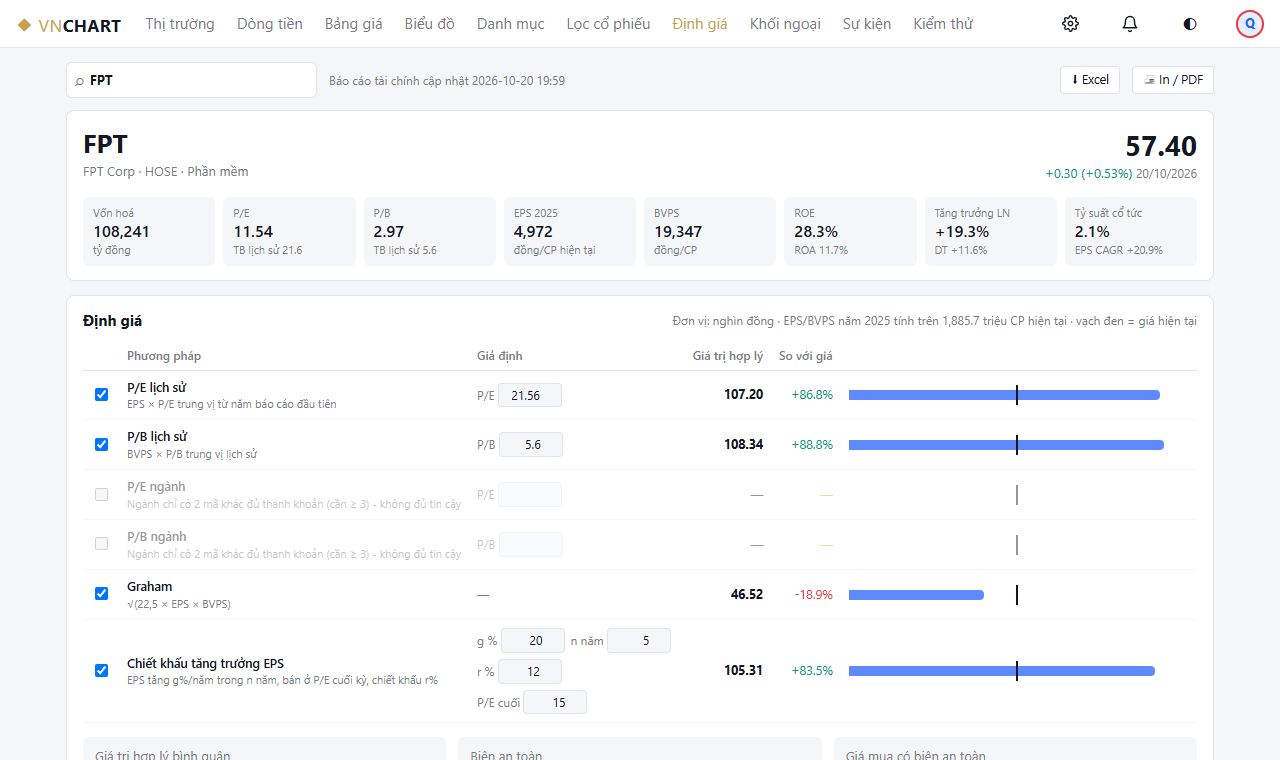
Task: Navigate to Lọc cổ phiếu
Action: click(608, 24)
